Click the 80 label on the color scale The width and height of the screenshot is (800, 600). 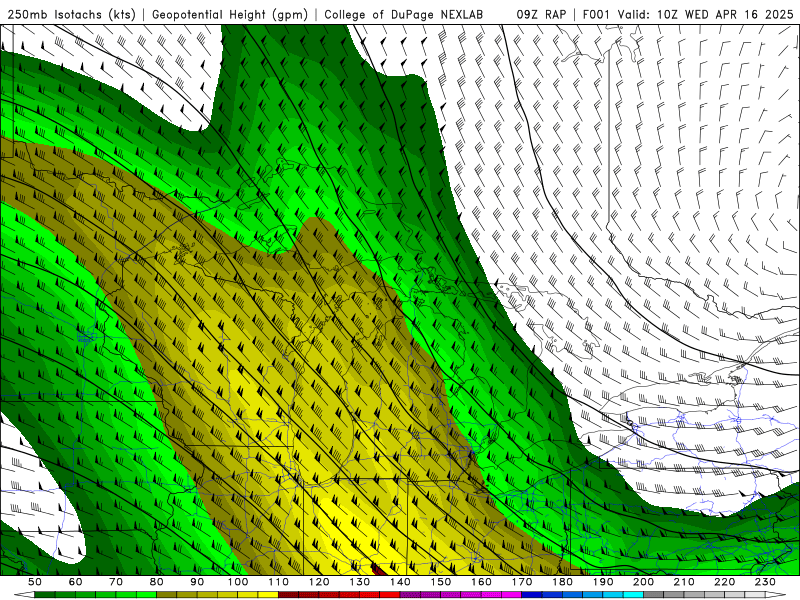point(157,582)
